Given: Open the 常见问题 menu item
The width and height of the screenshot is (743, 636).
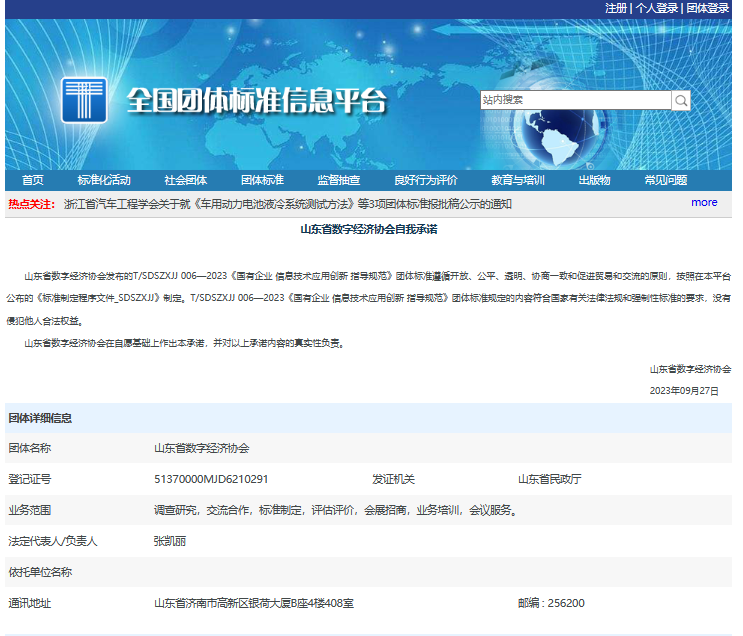Looking at the screenshot, I should tap(666, 180).
